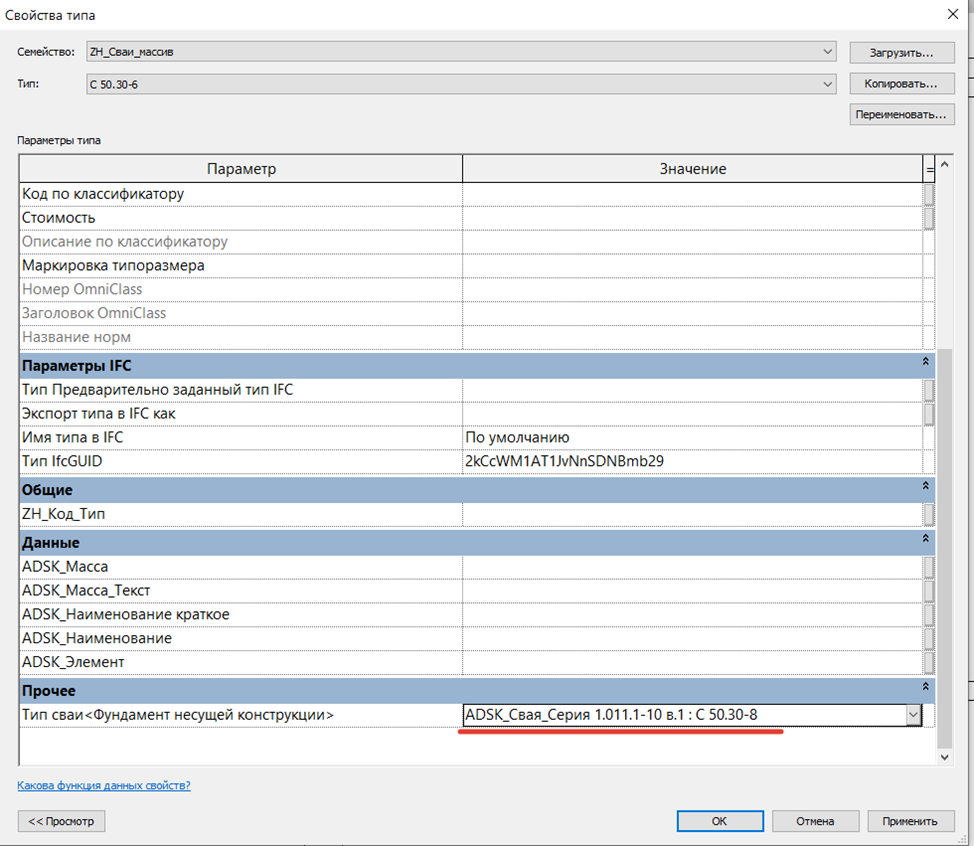
Task: Open the Тип сваи value dropdown arrow
Action: click(913, 715)
